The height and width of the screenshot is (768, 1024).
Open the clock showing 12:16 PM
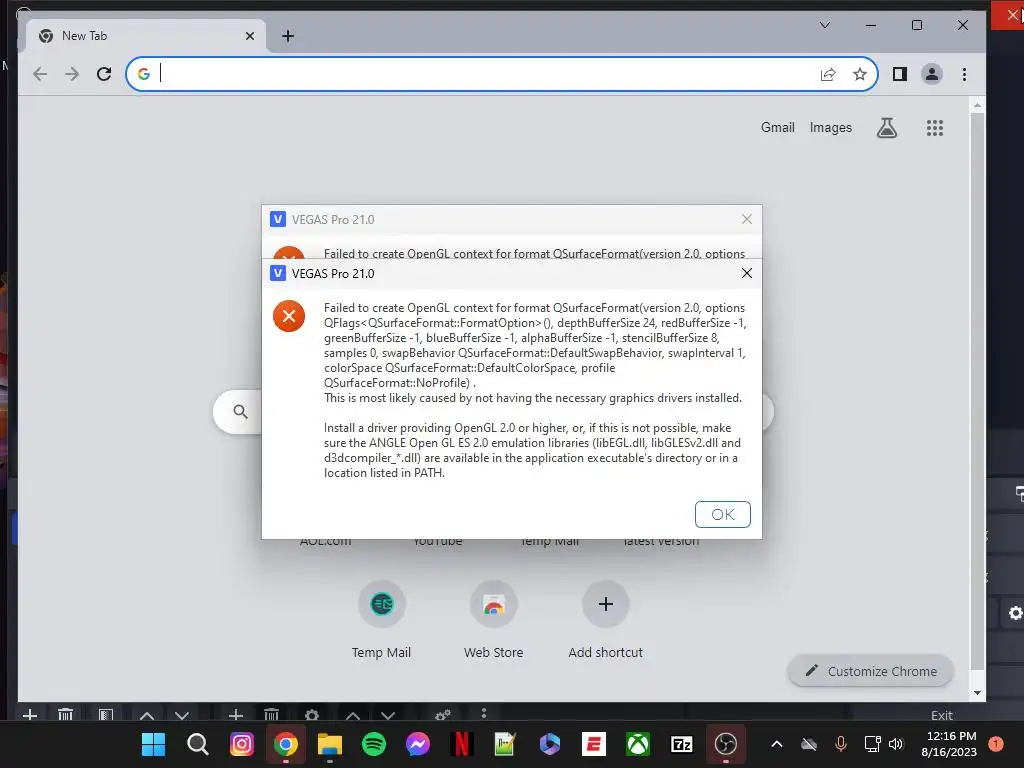pyautogui.click(x=949, y=744)
